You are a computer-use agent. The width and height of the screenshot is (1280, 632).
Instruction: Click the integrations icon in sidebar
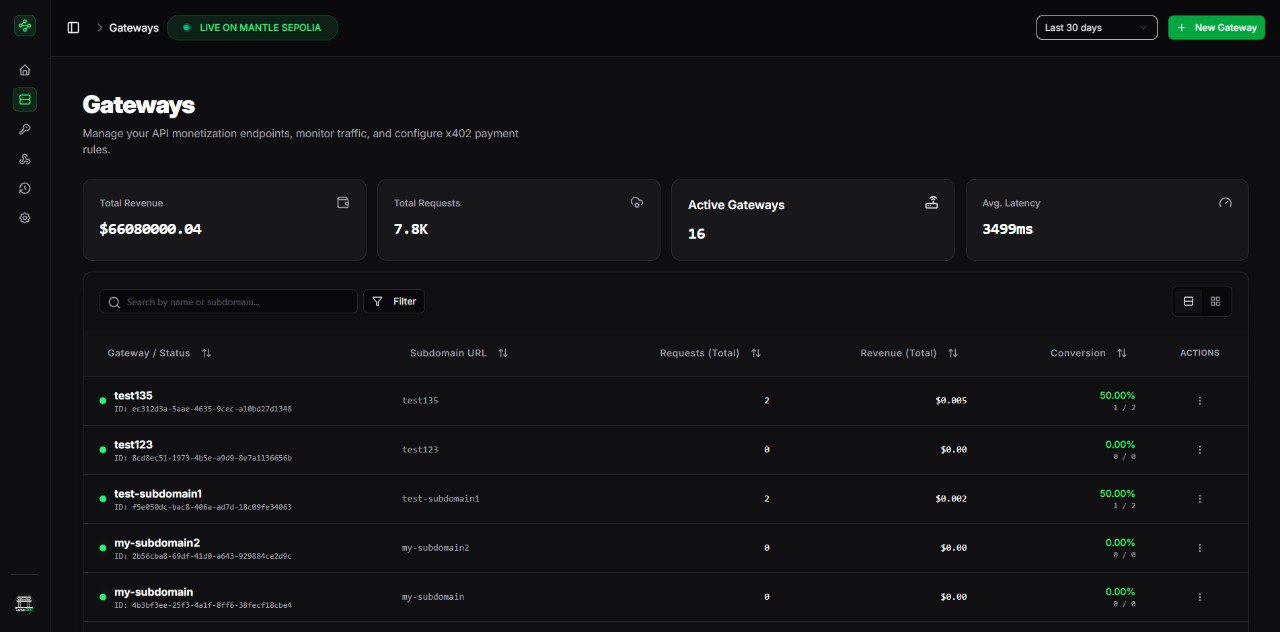25,159
